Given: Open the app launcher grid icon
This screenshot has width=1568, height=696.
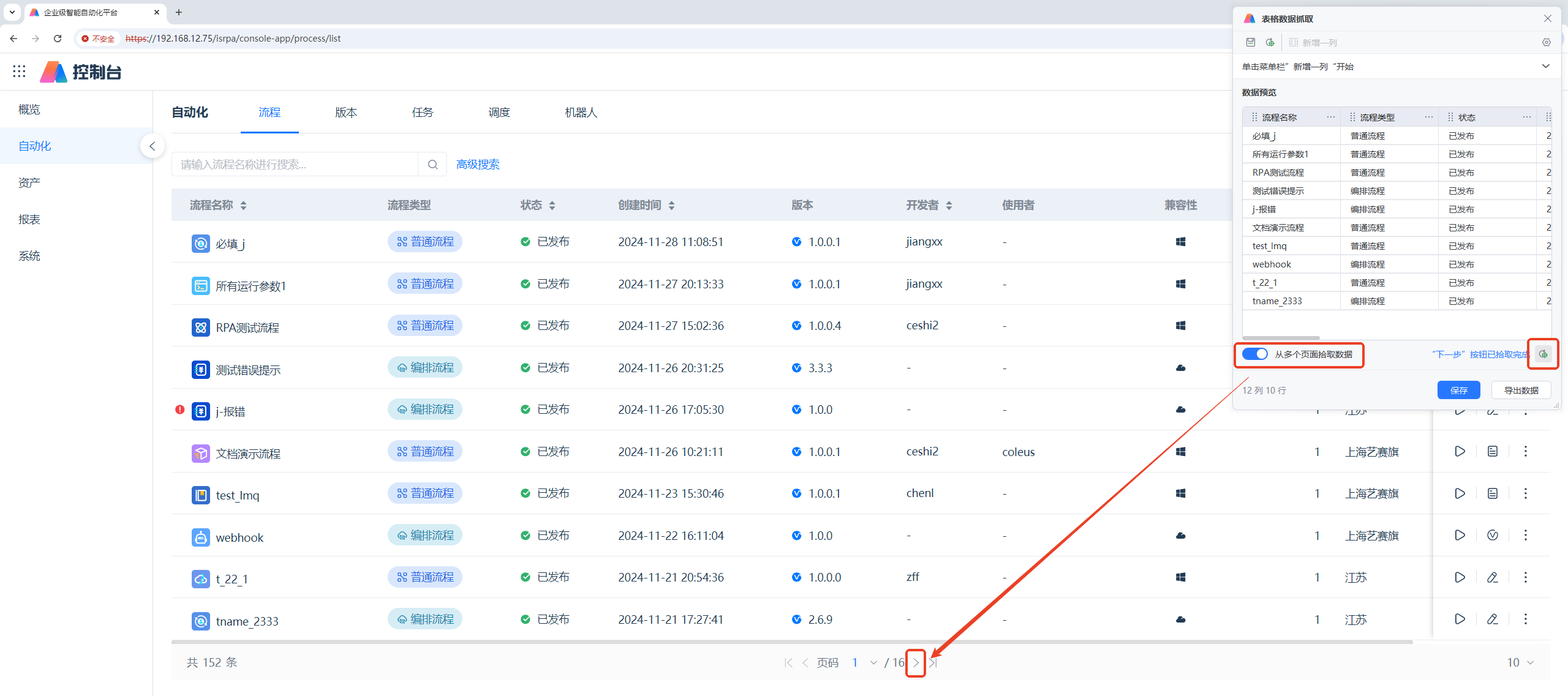Looking at the screenshot, I should pos(19,72).
